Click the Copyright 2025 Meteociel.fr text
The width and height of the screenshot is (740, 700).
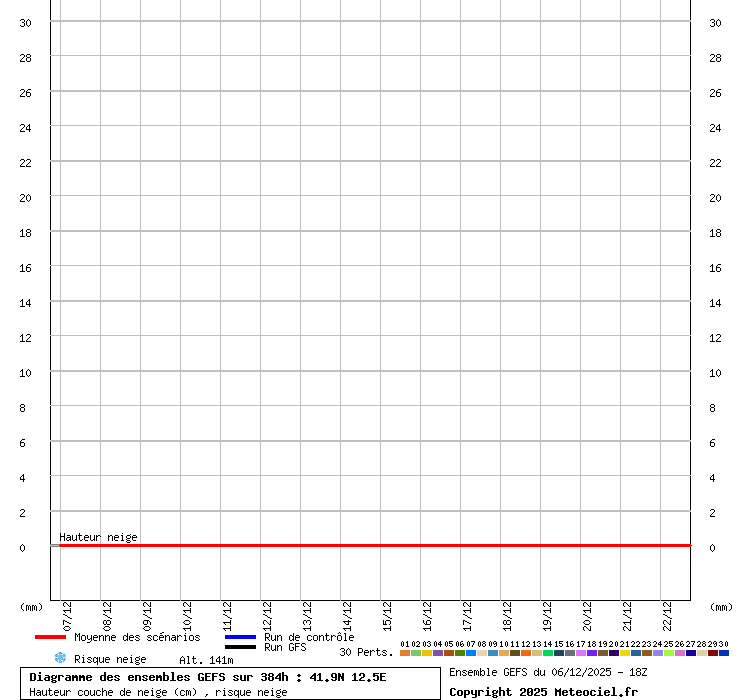543,692
